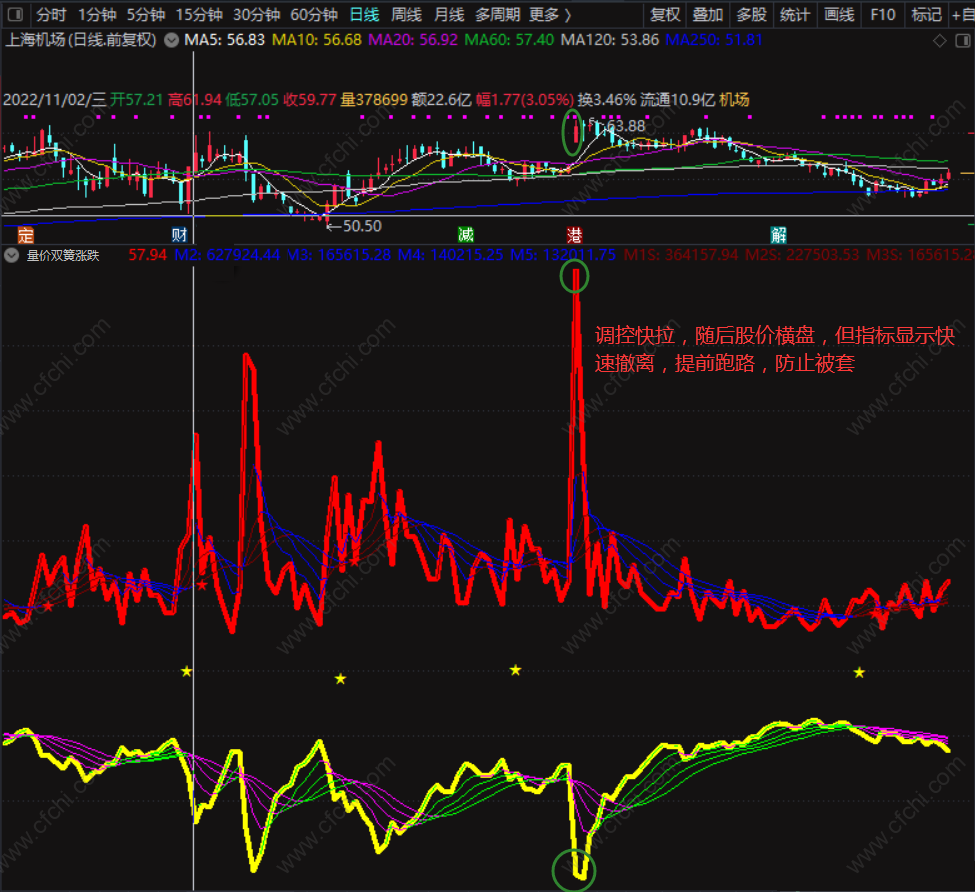975x892 pixels.
Task: Switch to 5分钟 period
Action: tap(146, 14)
